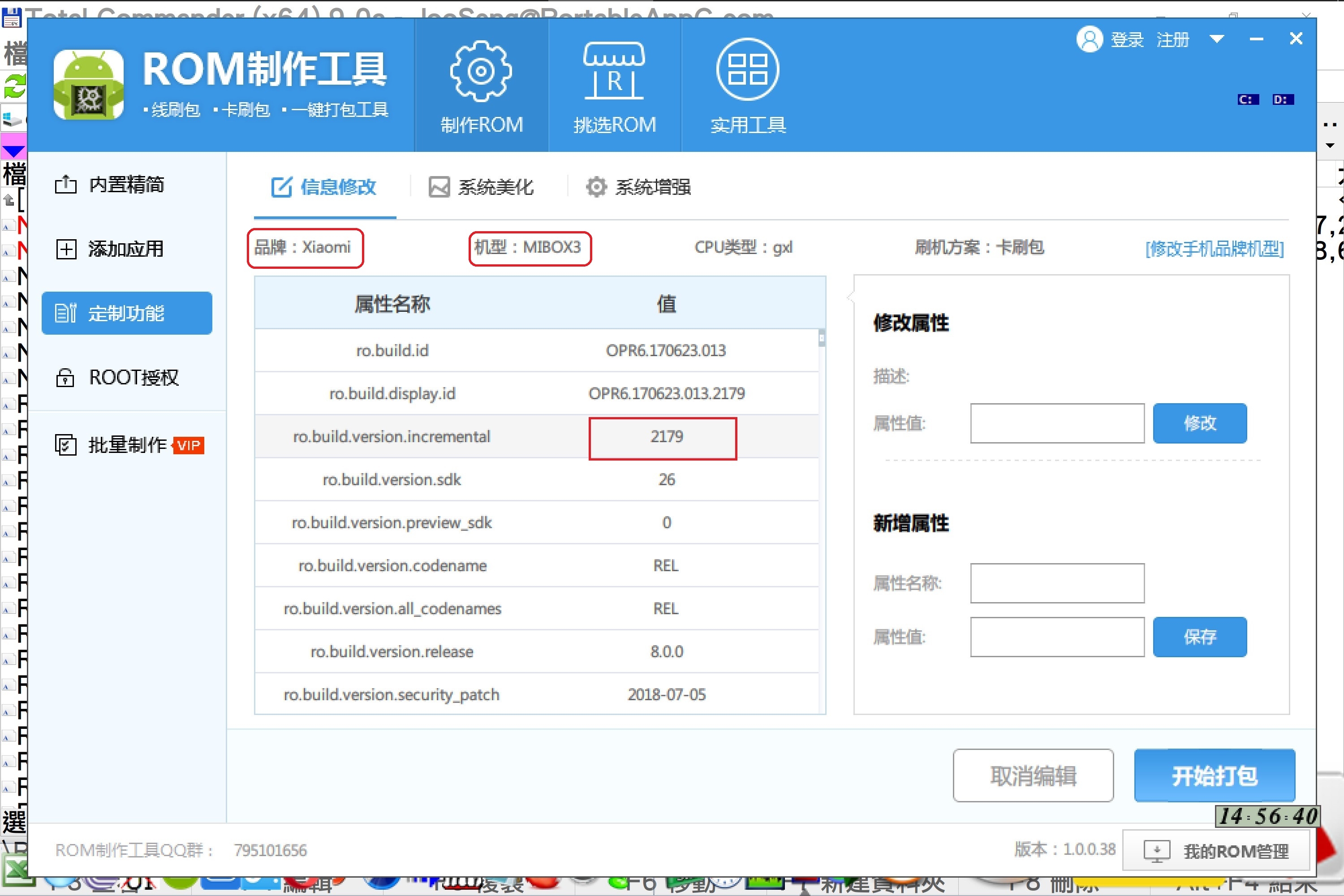Click the 登录 login link
The height and width of the screenshot is (896, 1344).
(1127, 39)
